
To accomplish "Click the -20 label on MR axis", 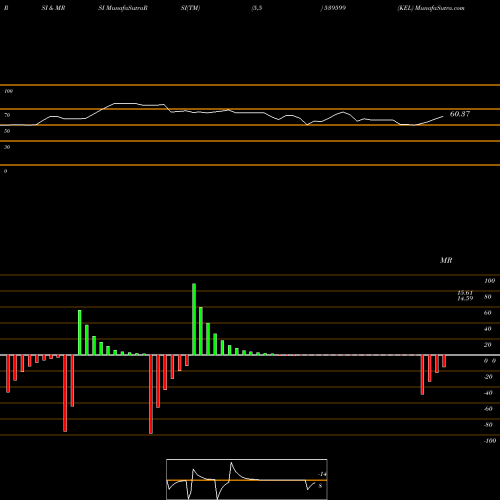I will tap(488, 377).
